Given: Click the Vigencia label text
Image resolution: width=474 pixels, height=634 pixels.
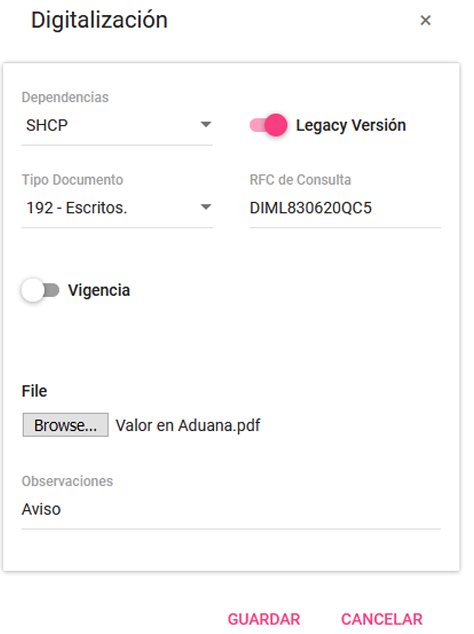Looking at the screenshot, I should click(99, 290).
